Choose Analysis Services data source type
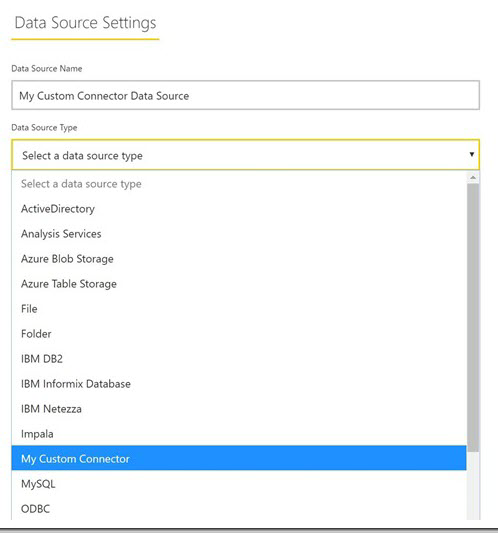Image resolution: width=498 pixels, height=540 pixels. [x=239, y=234]
